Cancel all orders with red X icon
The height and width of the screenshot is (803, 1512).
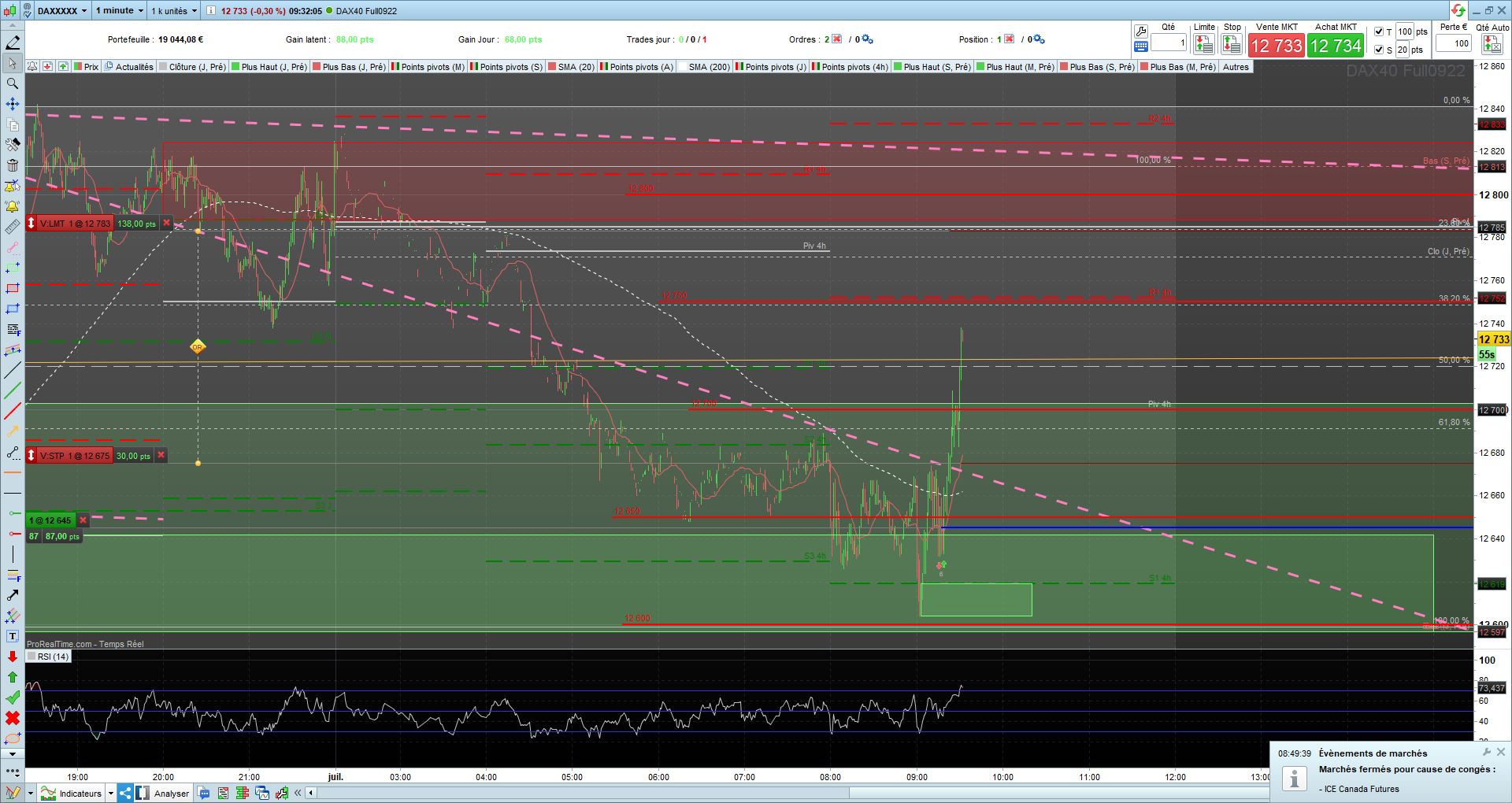click(x=836, y=39)
